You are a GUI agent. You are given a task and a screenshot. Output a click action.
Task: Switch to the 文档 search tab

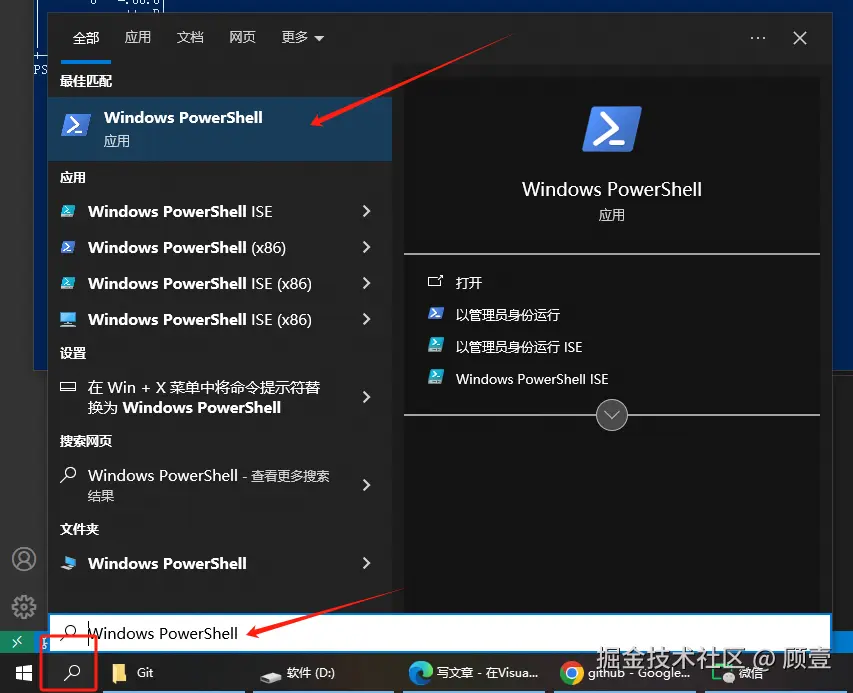click(x=190, y=37)
